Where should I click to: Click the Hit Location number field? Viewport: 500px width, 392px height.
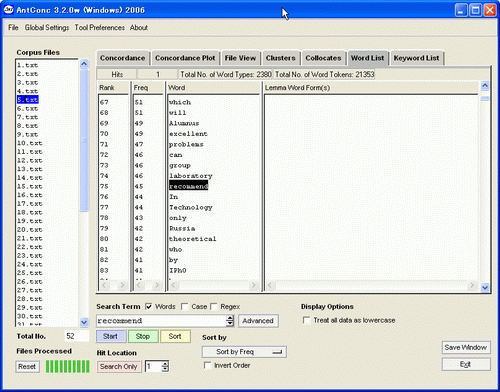(153, 366)
